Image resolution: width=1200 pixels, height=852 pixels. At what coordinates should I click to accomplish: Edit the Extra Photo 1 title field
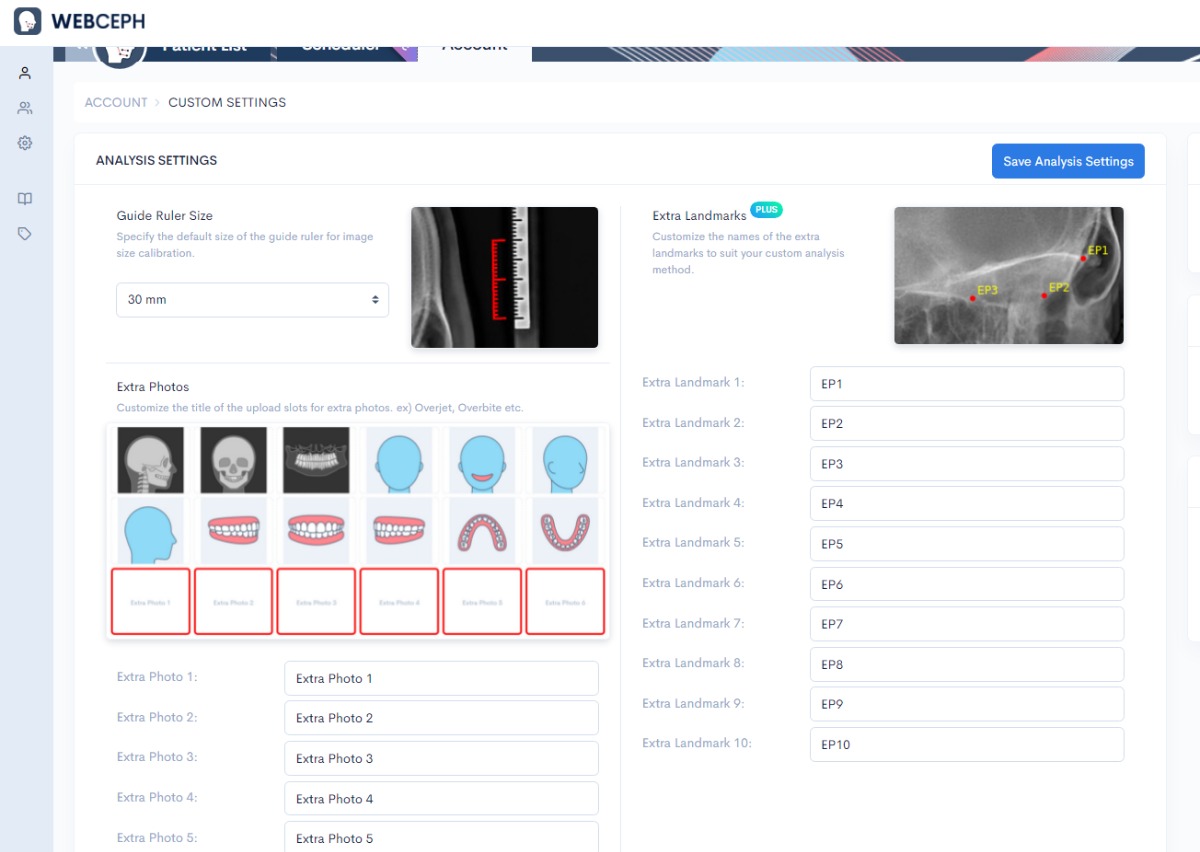pyautogui.click(x=441, y=678)
